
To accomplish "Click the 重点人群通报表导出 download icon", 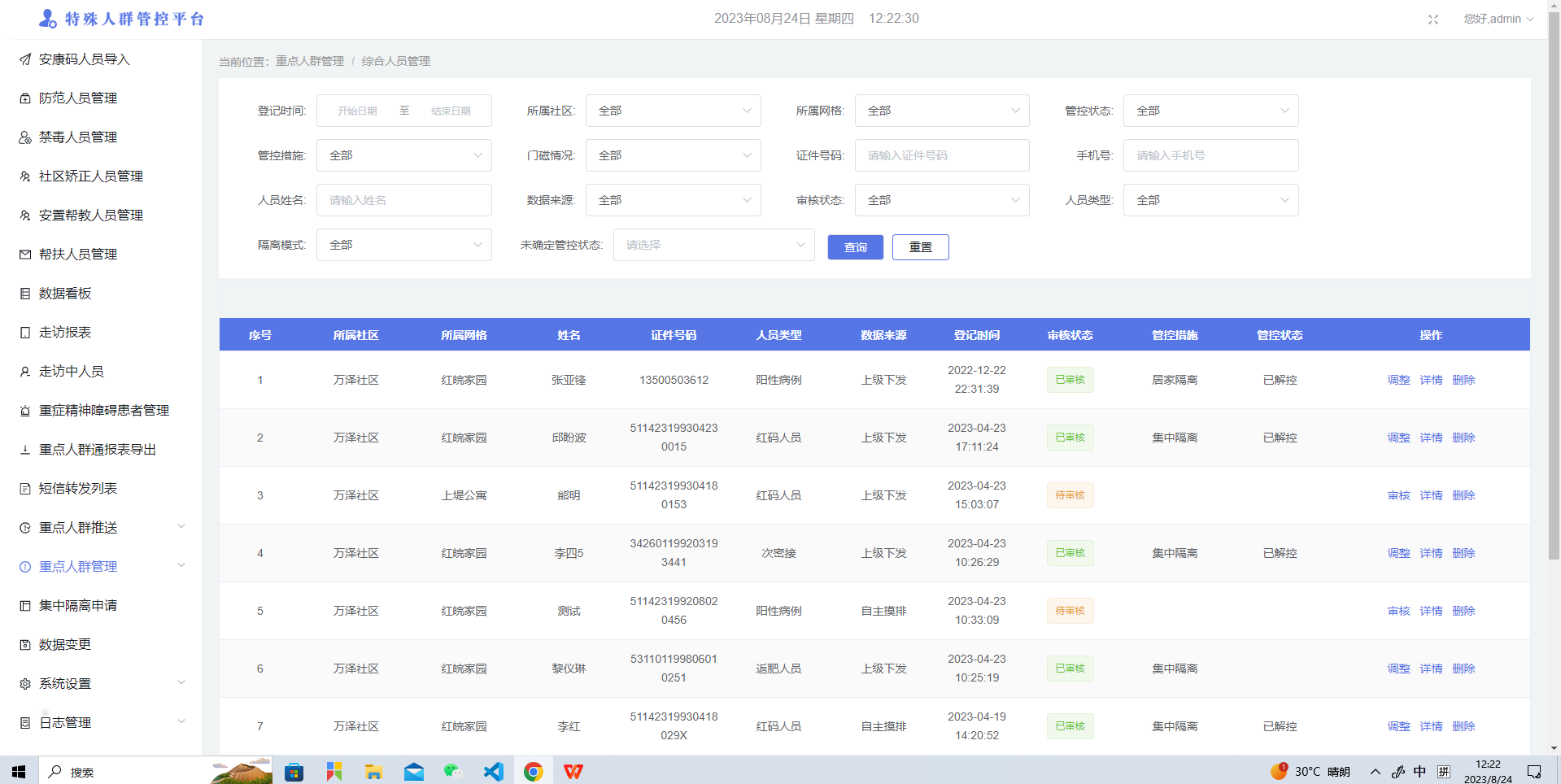I will 25,450.
